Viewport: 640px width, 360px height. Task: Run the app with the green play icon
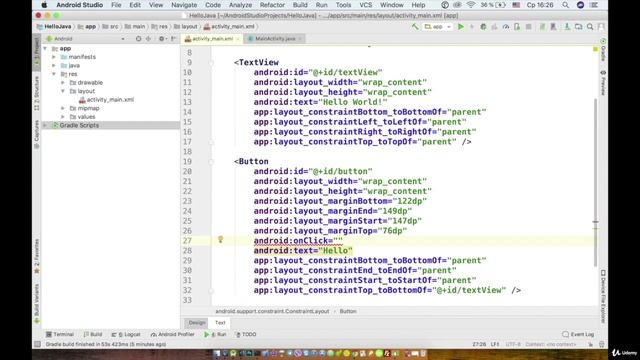[461, 27]
